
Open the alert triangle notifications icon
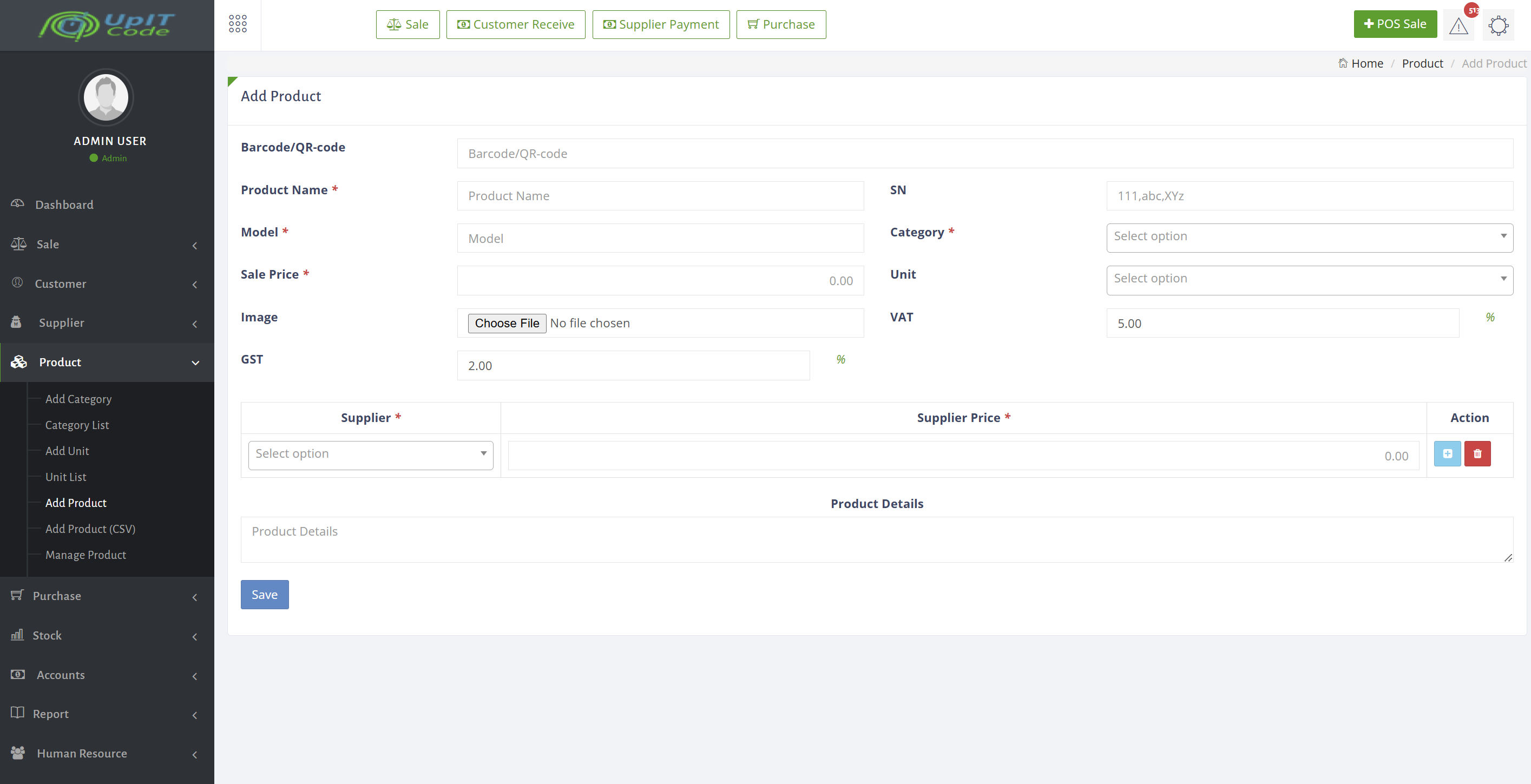[1458, 25]
